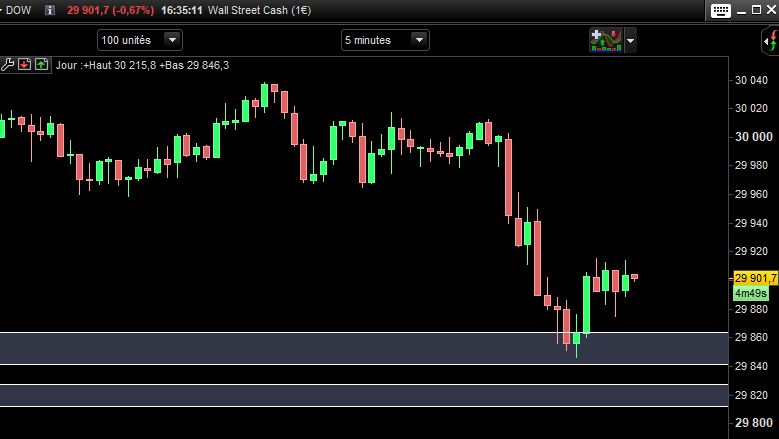The width and height of the screenshot is (779, 439).
Task: Click the 16:35:11 time display
Action: click(182, 10)
